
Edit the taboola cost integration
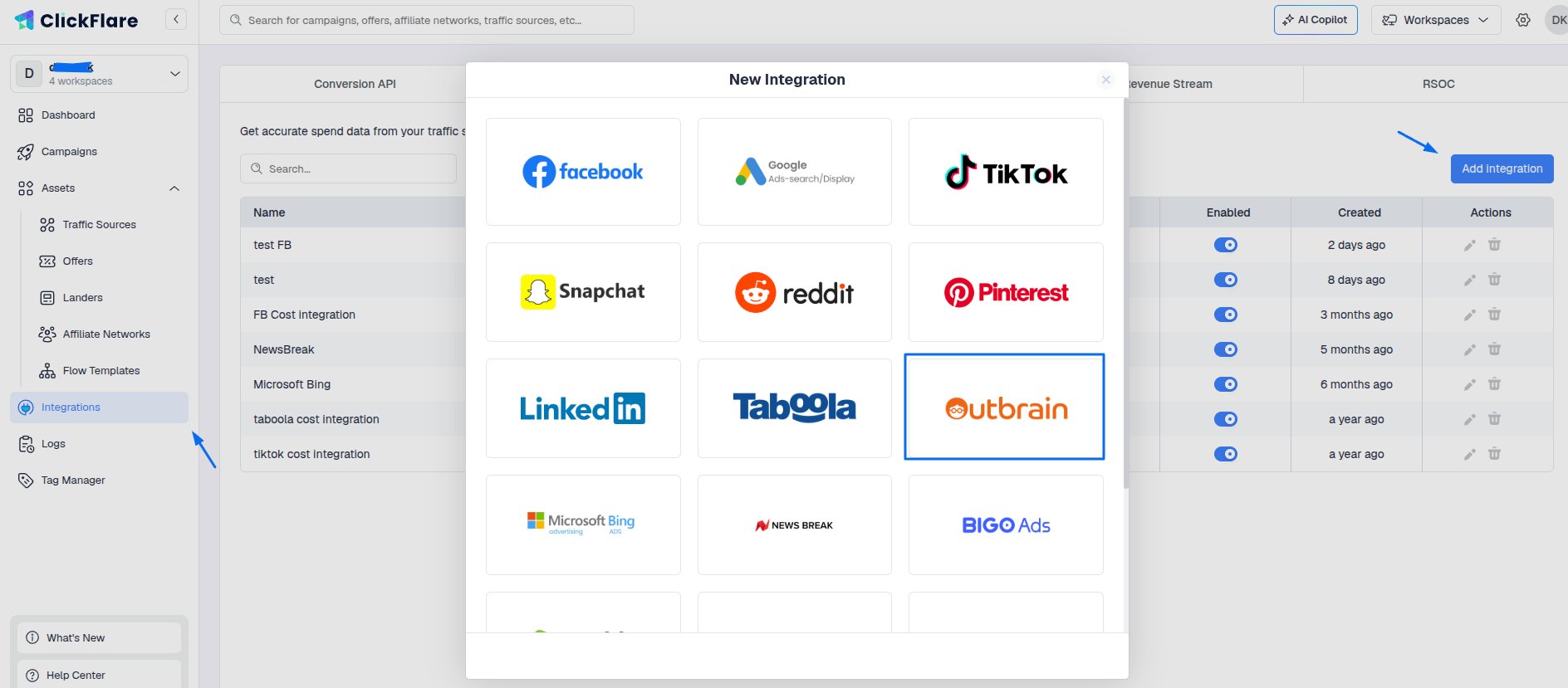(1470, 419)
